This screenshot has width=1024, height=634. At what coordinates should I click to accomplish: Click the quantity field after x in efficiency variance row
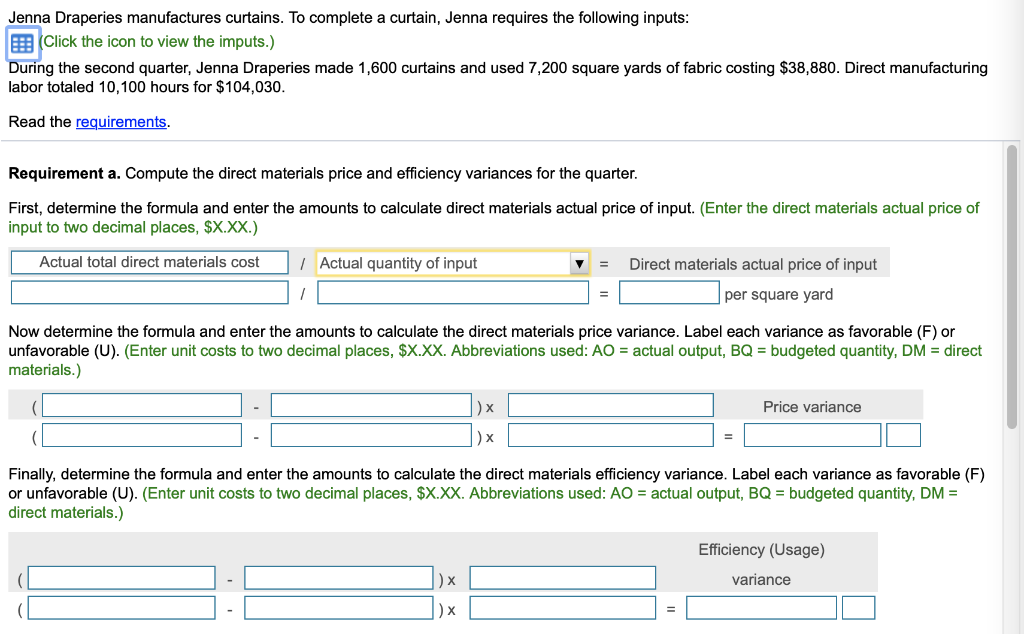point(562,577)
